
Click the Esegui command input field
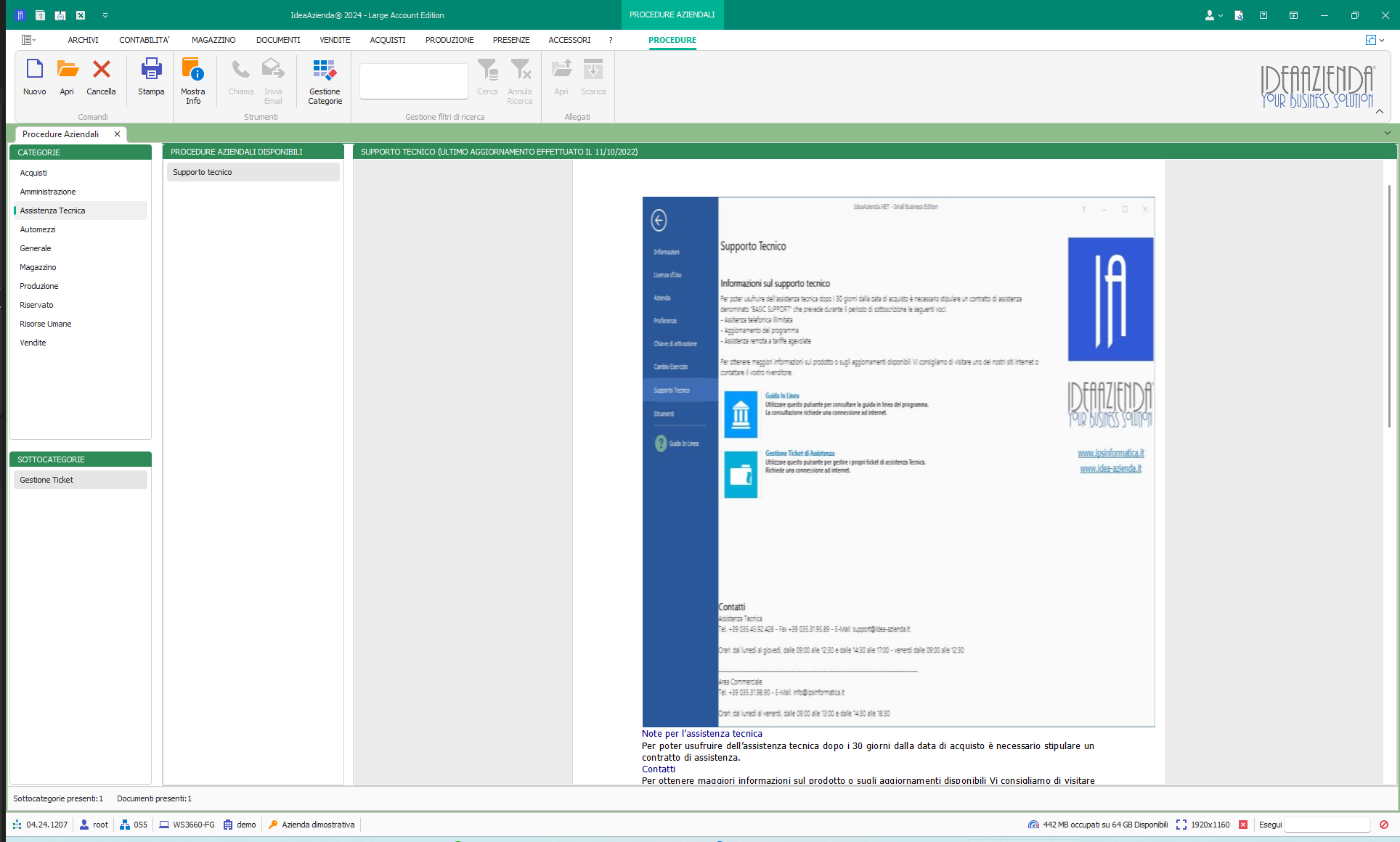coord(1327,825)
